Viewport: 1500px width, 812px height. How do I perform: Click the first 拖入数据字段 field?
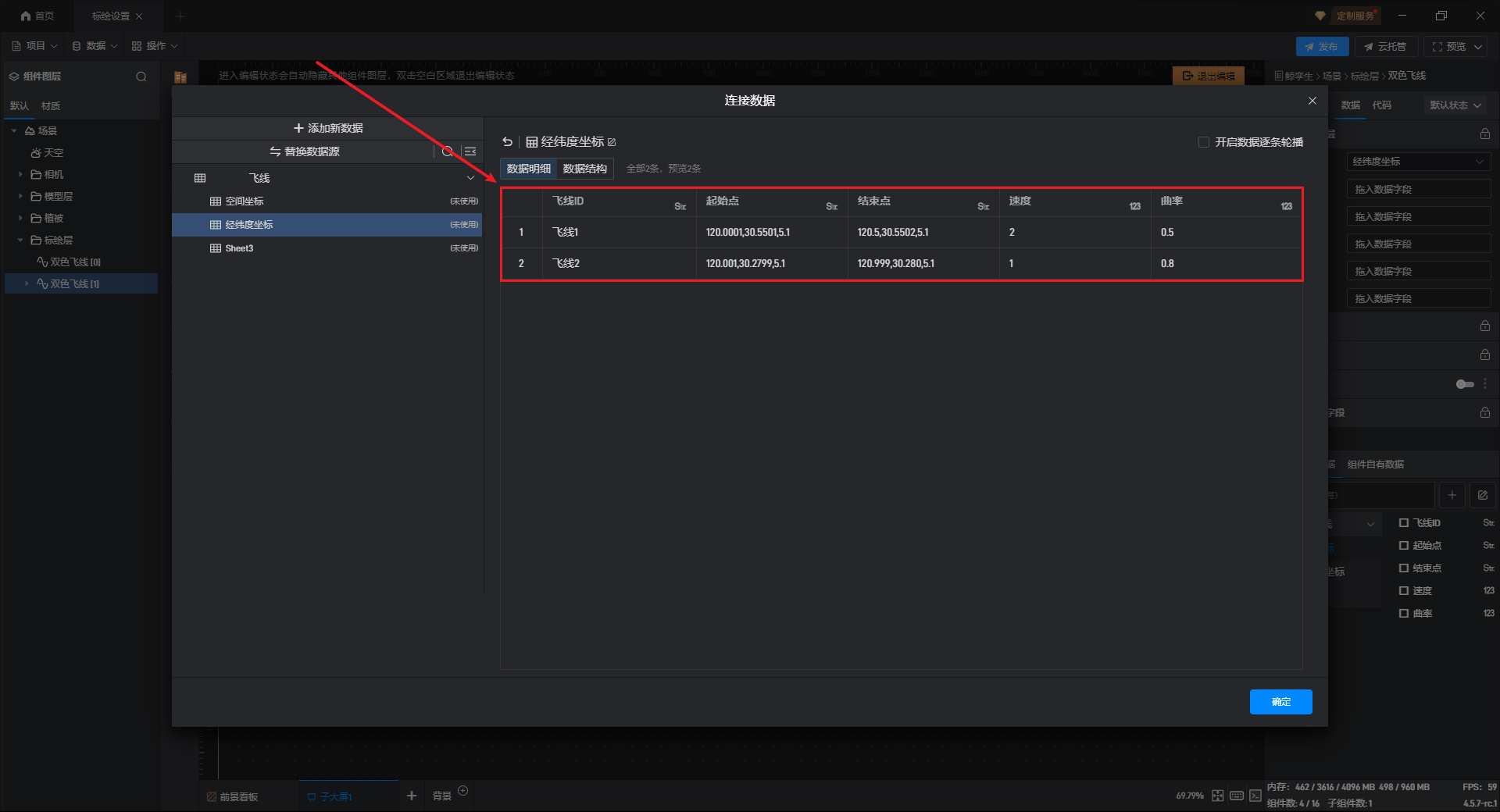click(x=1419, y=189)
